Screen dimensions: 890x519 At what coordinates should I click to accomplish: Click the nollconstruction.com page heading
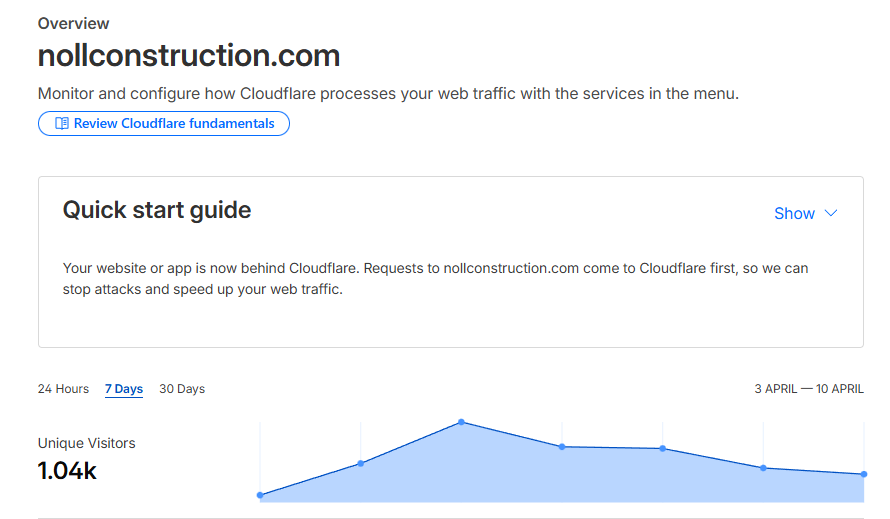[189, 55]
